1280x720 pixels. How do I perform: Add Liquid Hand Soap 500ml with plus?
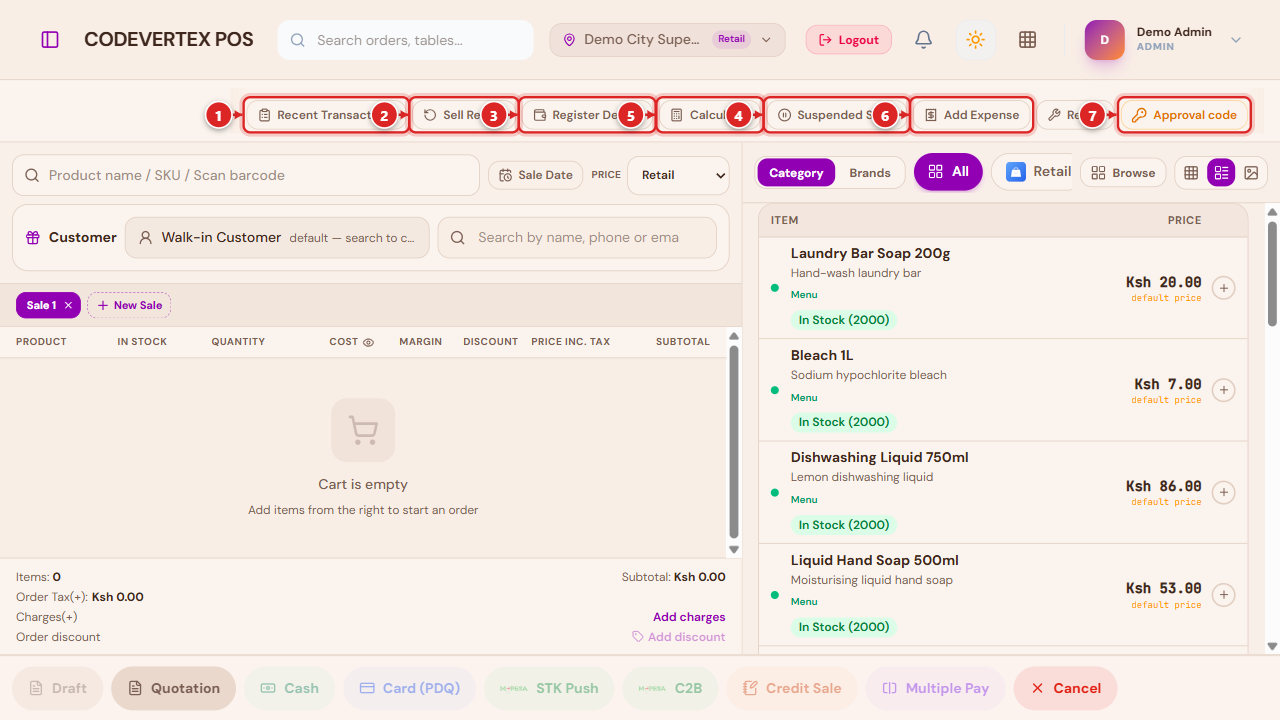click(1223, 595)
